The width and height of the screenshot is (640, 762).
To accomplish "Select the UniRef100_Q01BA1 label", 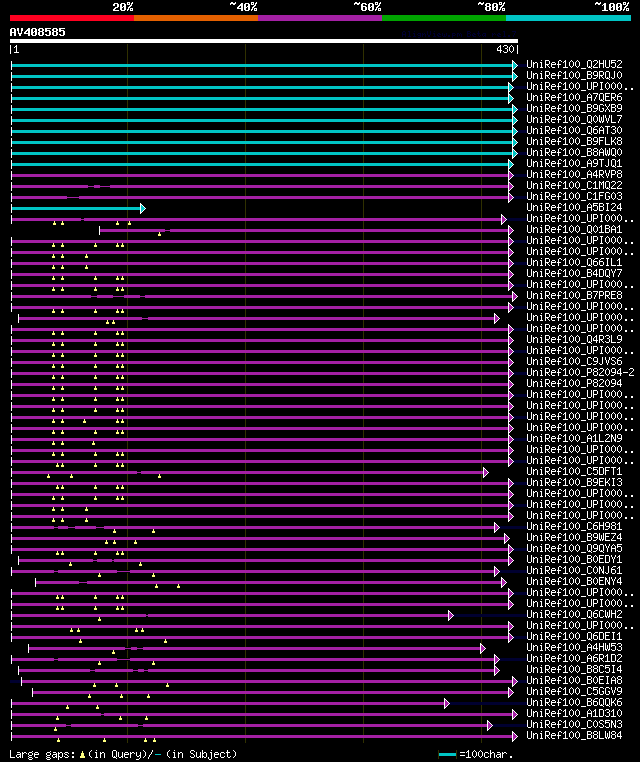I will click(574, 230).
